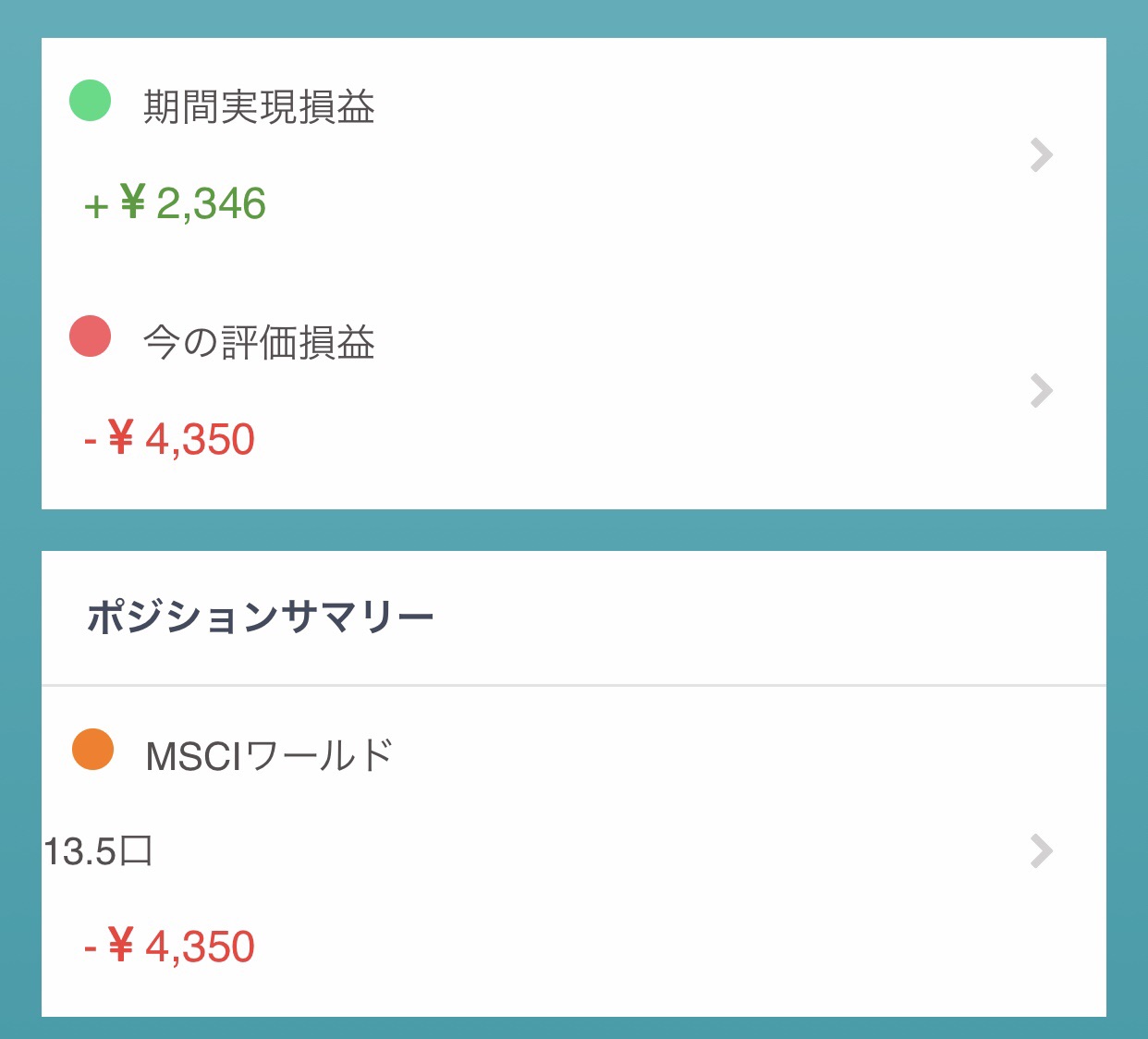Tap the 4,350 figure under MSCIワールド

[201, 947]
